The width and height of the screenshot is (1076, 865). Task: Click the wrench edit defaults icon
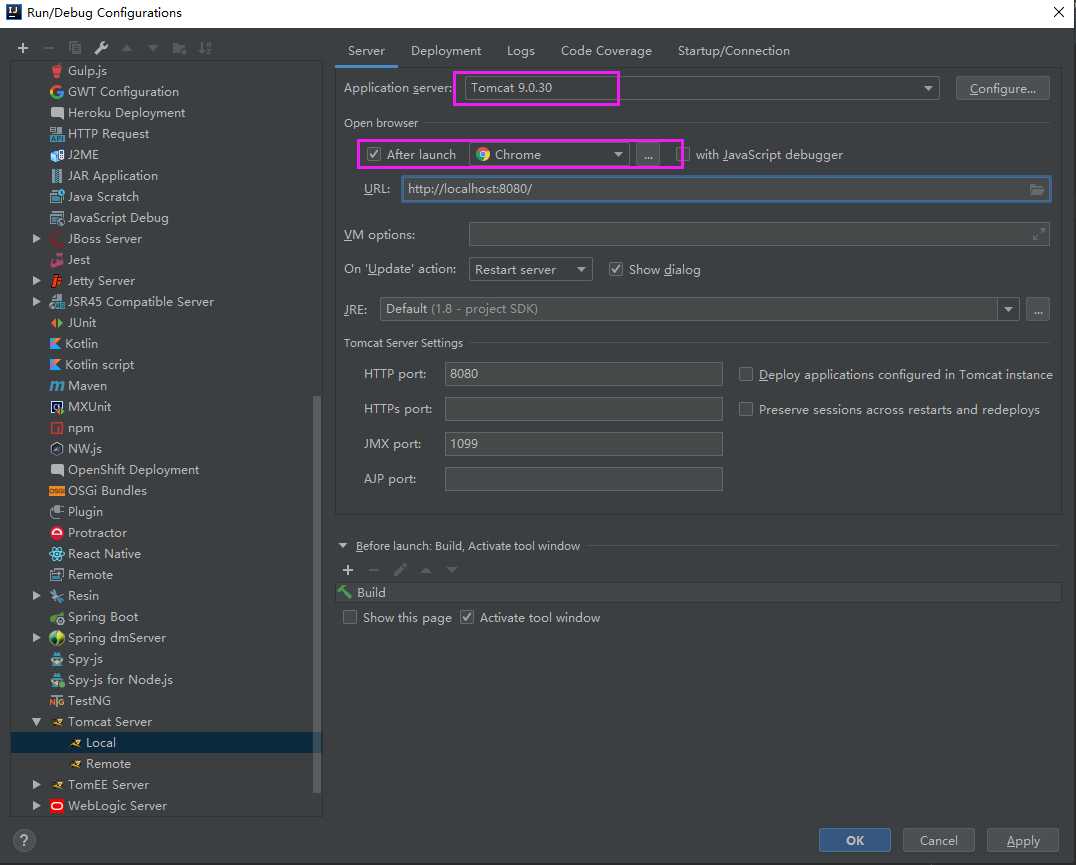click(x=101, y=48)
